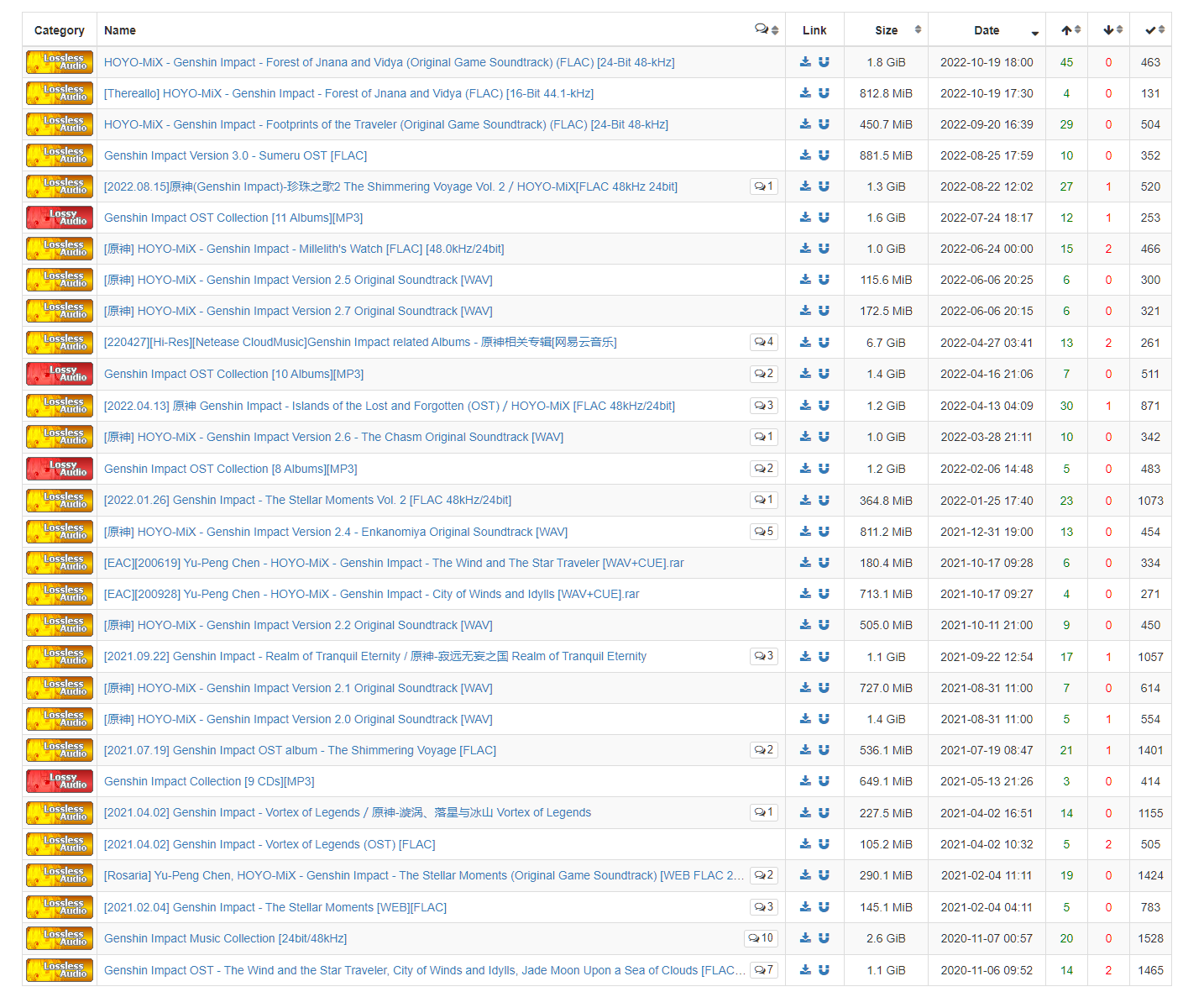Viewport: 1204px width, 992px height.
Task: Open Footprints of the Traveler FLAC torrent page
Action: click(386, 124)
